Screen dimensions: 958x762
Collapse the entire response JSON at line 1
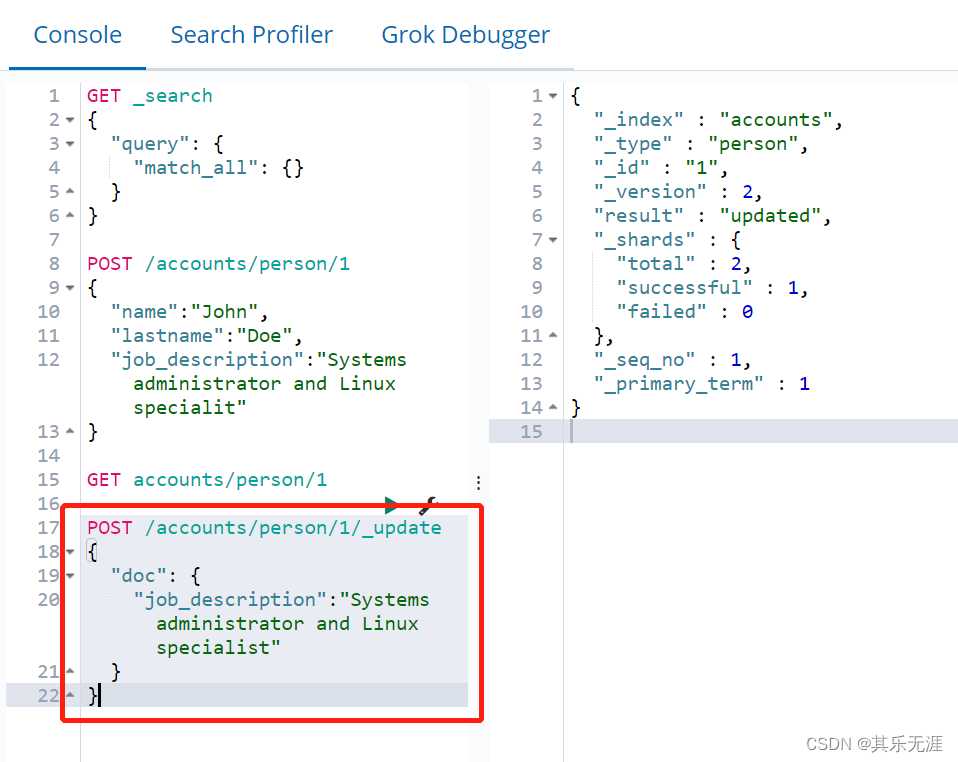click(555, 95)
